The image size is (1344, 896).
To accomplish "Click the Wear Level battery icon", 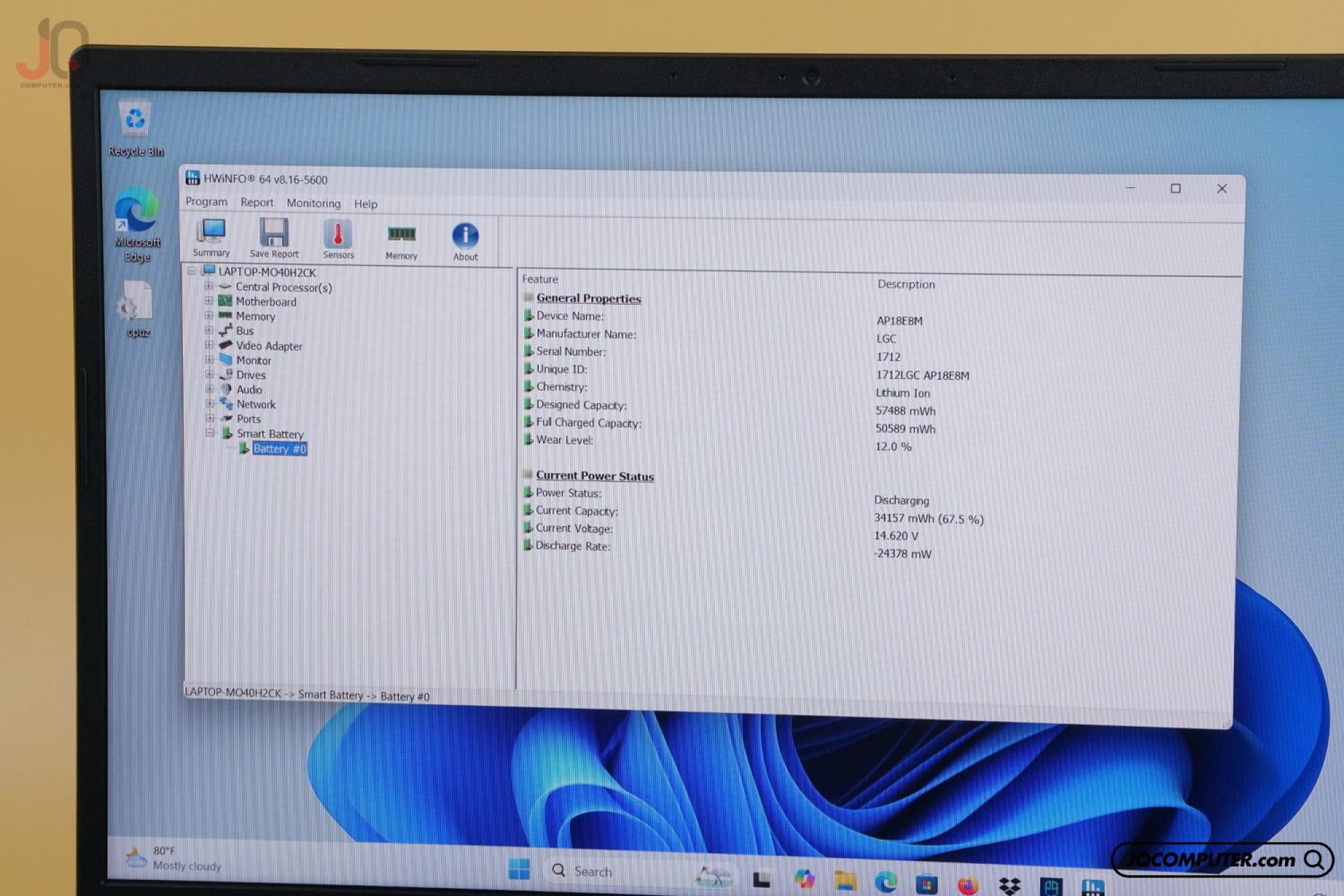I will [529, 440].
